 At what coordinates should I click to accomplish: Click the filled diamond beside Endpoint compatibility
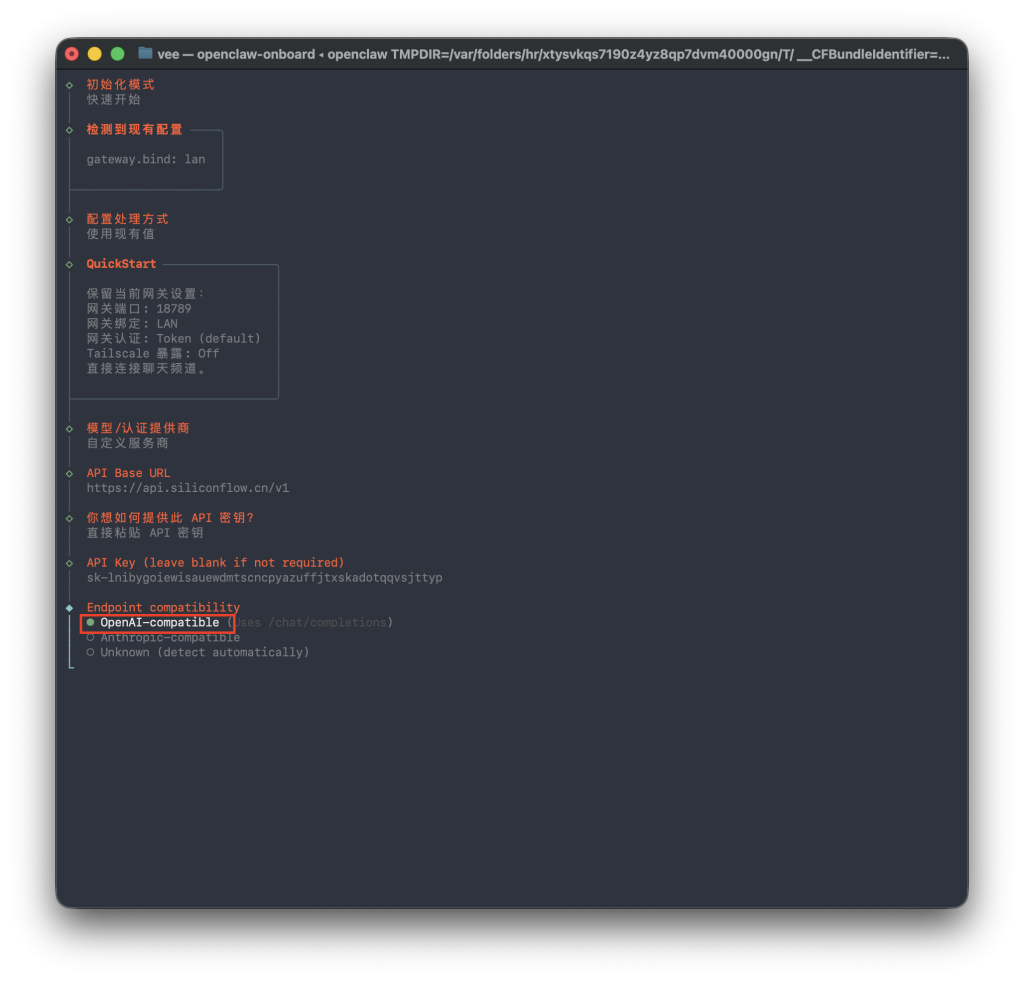coord(69,608)
